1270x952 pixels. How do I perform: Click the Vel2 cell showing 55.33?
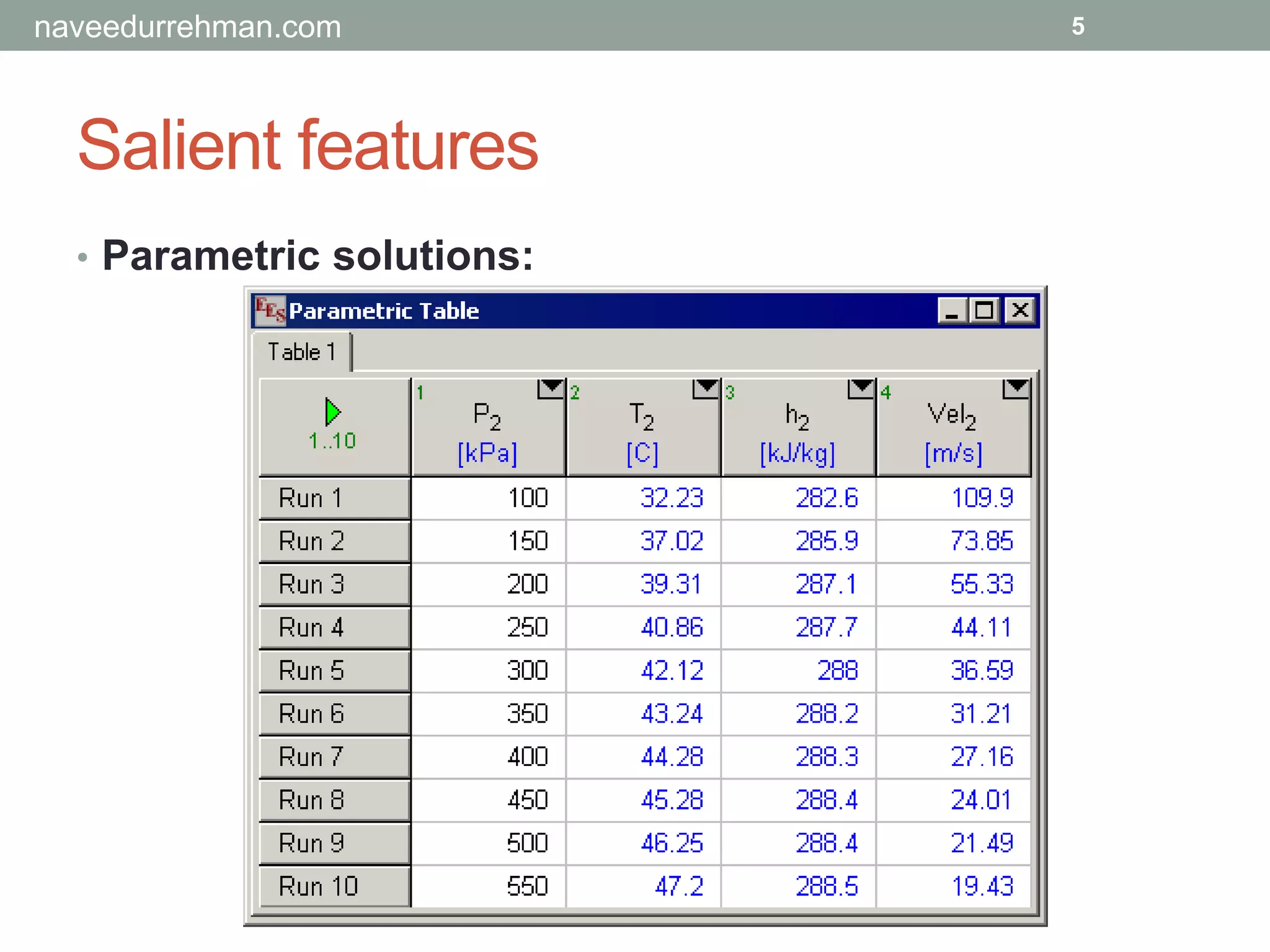click(x=954, y=584)
